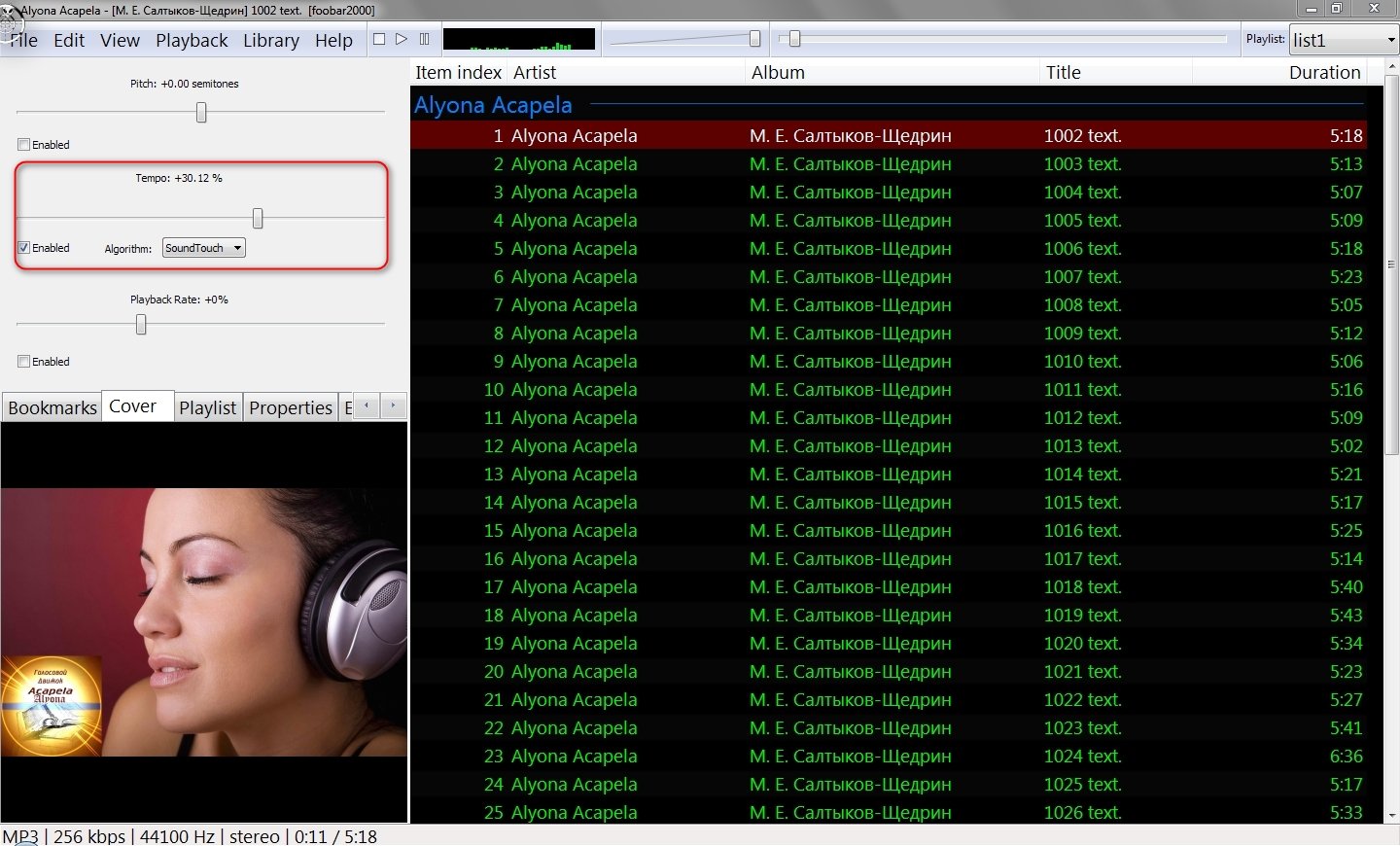Click the Artist cell of track 15
The image size is (1400, 846).
575,530
